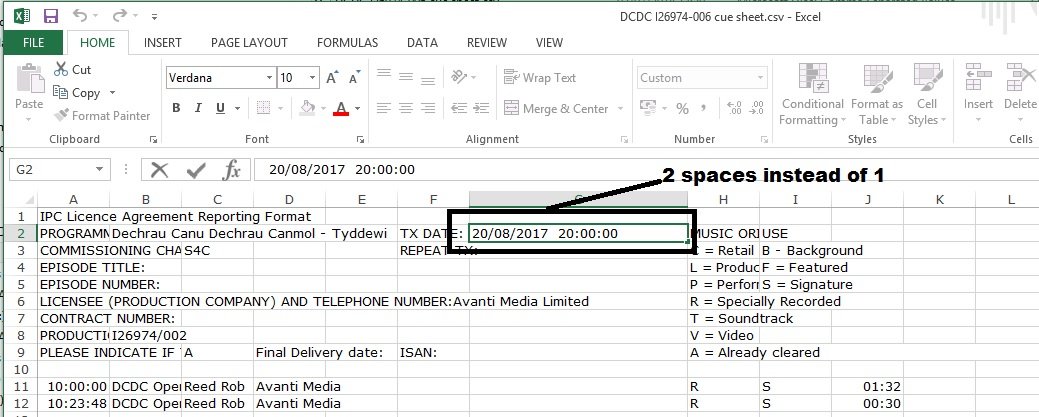Click the Middle Align icon
Screen dimensions: 1039x417
tap(406, 77)
